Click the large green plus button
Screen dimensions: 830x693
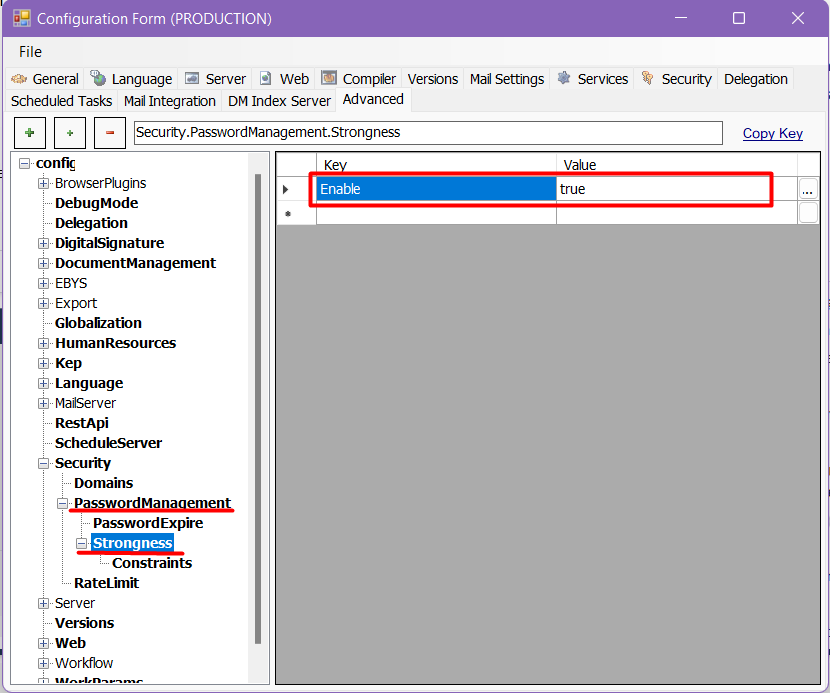(29, 133)
